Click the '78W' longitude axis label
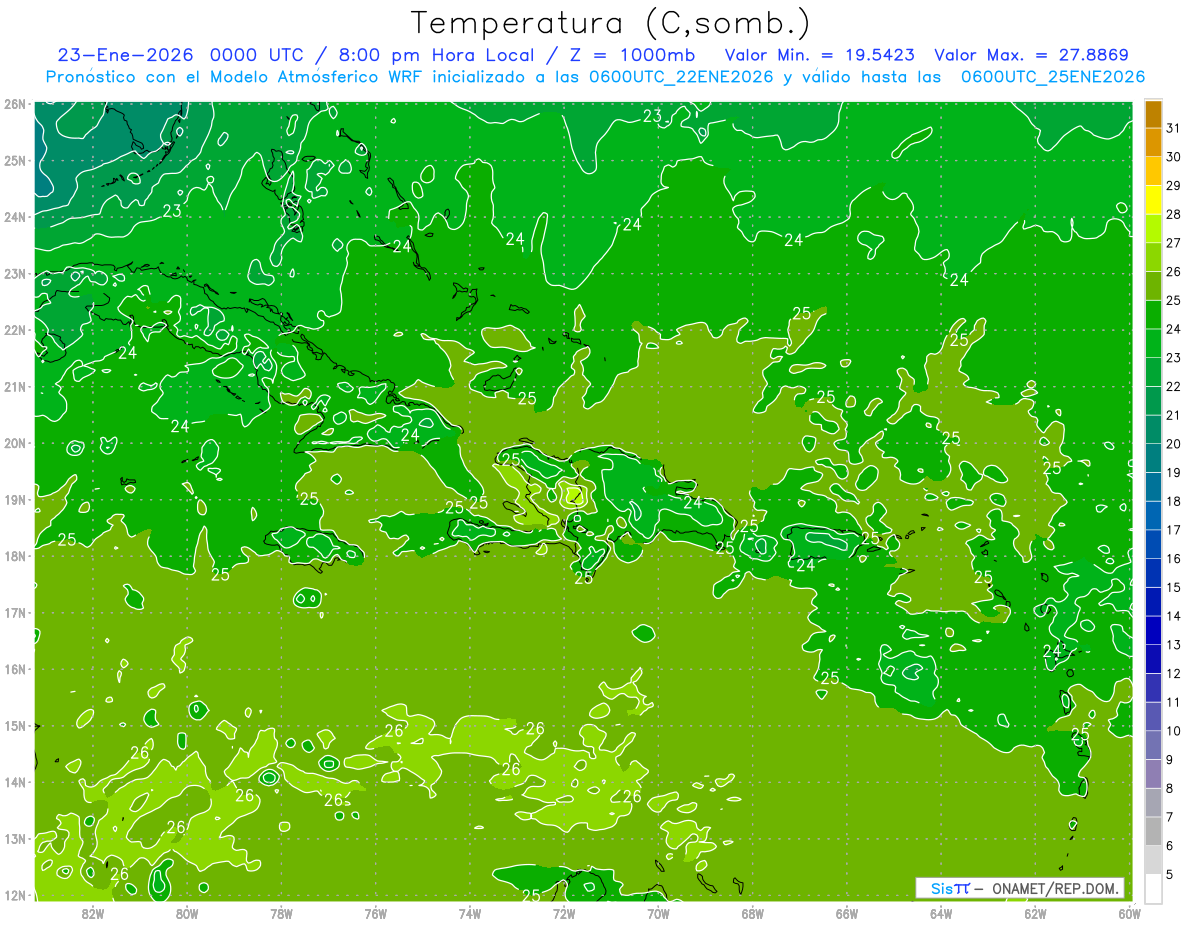Viewport: 1200px width, 927px height. (x=281, y=913)
